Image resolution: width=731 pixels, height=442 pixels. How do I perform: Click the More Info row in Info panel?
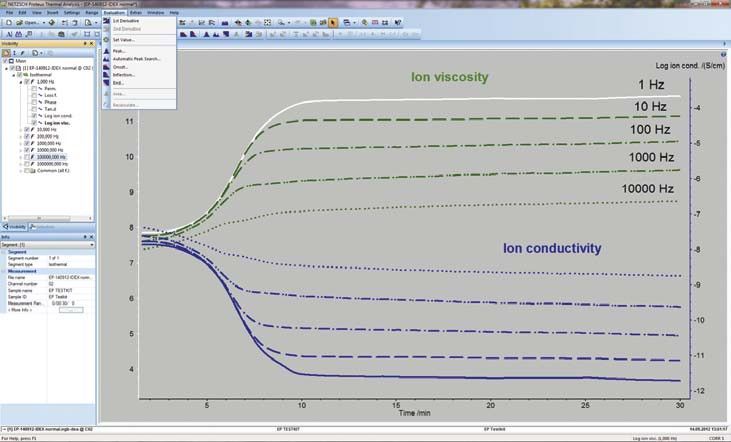[x=20, y=310]
